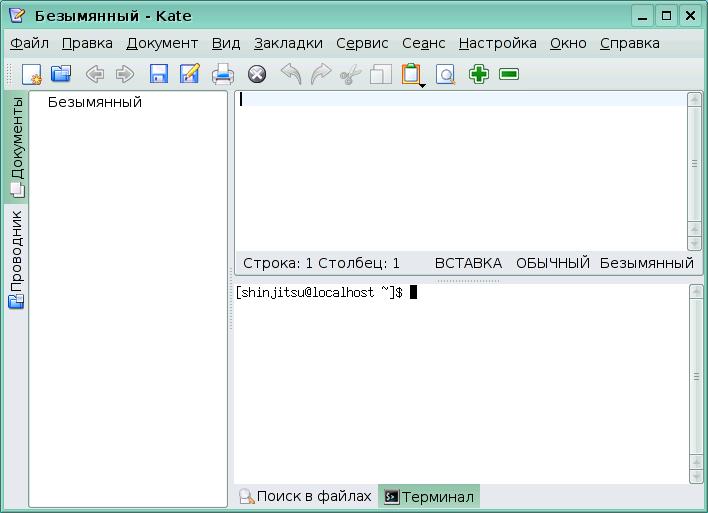
Task: Click ВСТАВКА insert mode in status bar
Action: pos(468,263)
